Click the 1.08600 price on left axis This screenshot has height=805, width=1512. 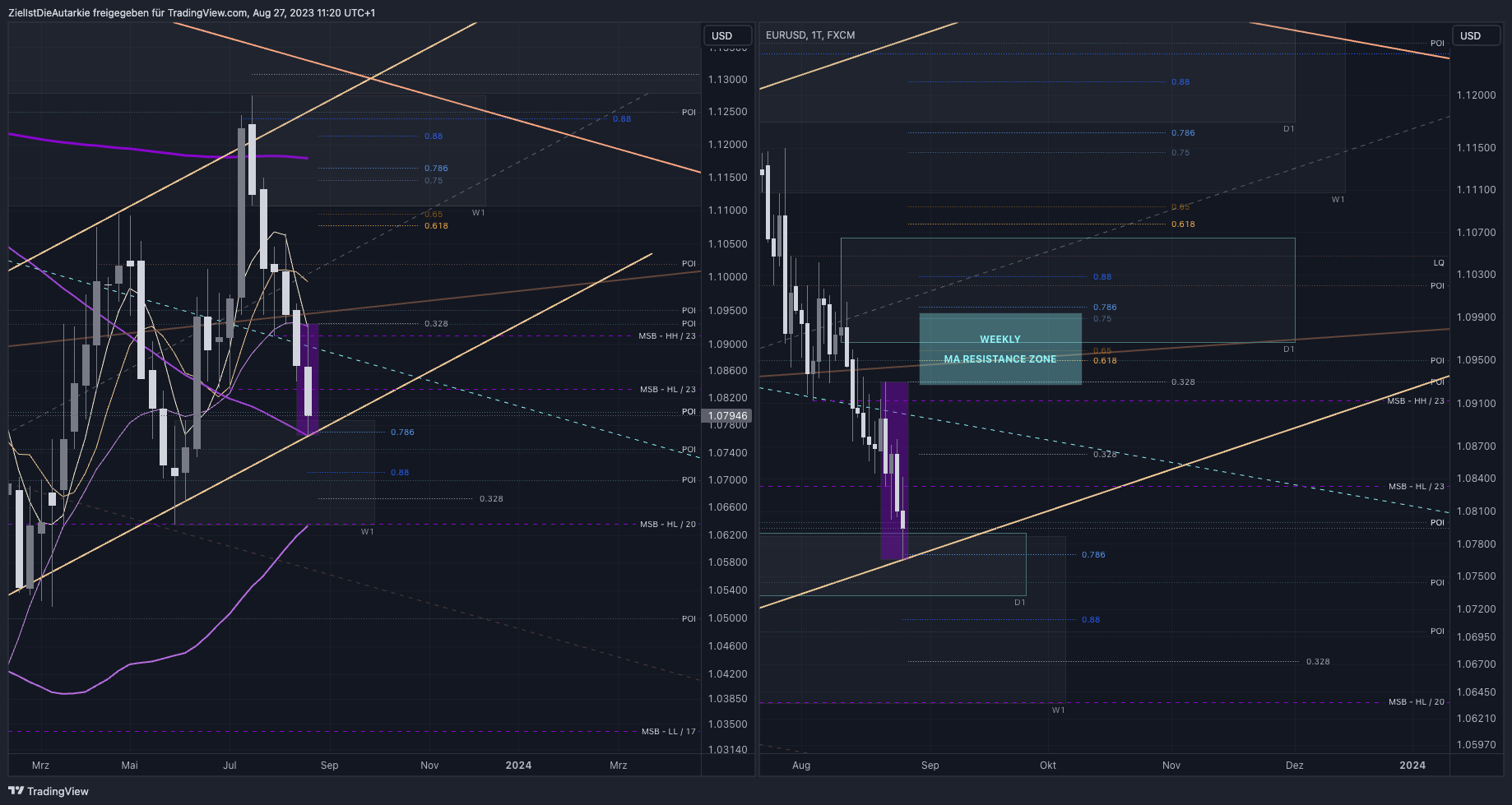(728, 370)
